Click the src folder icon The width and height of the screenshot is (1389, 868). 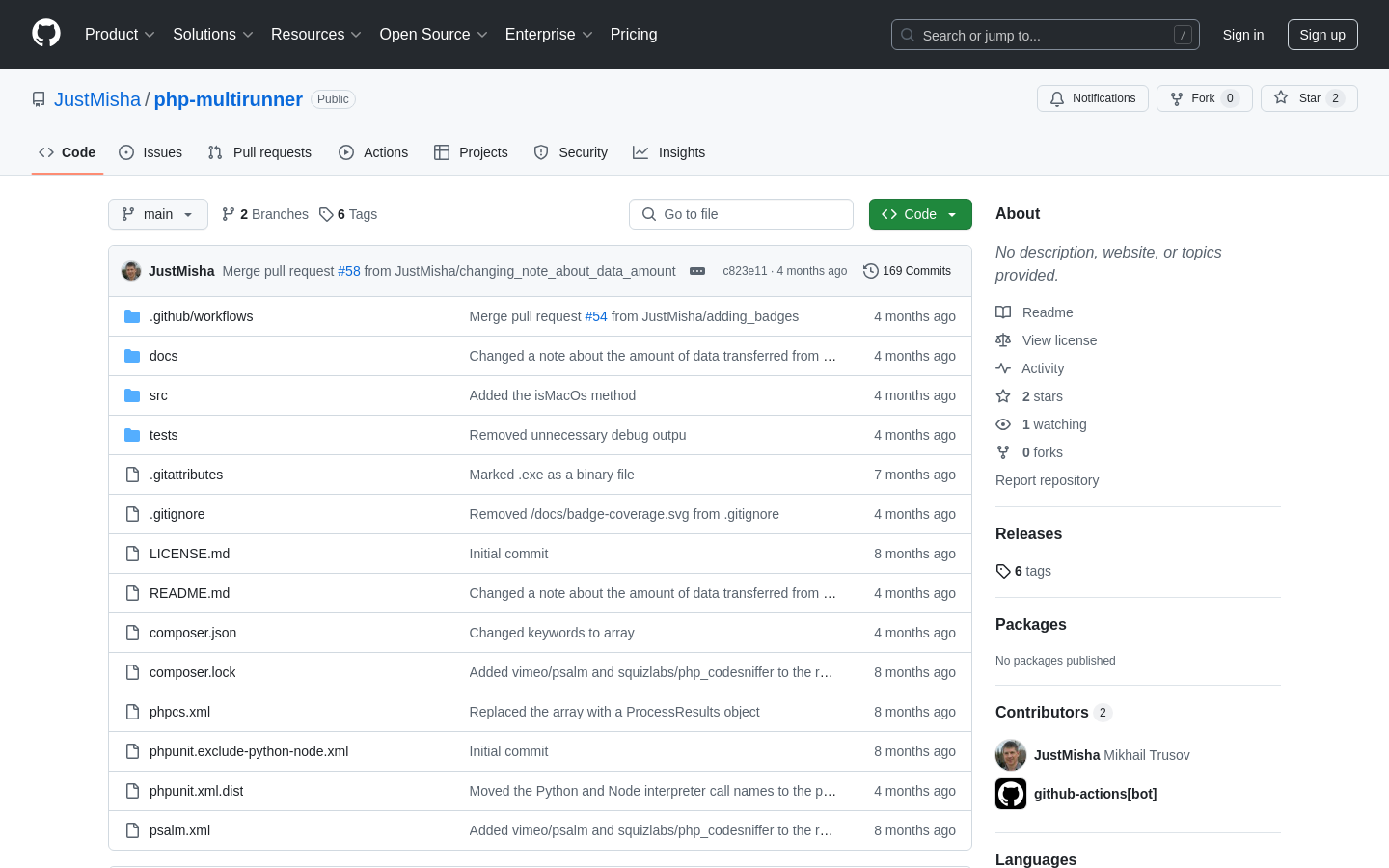132,395
